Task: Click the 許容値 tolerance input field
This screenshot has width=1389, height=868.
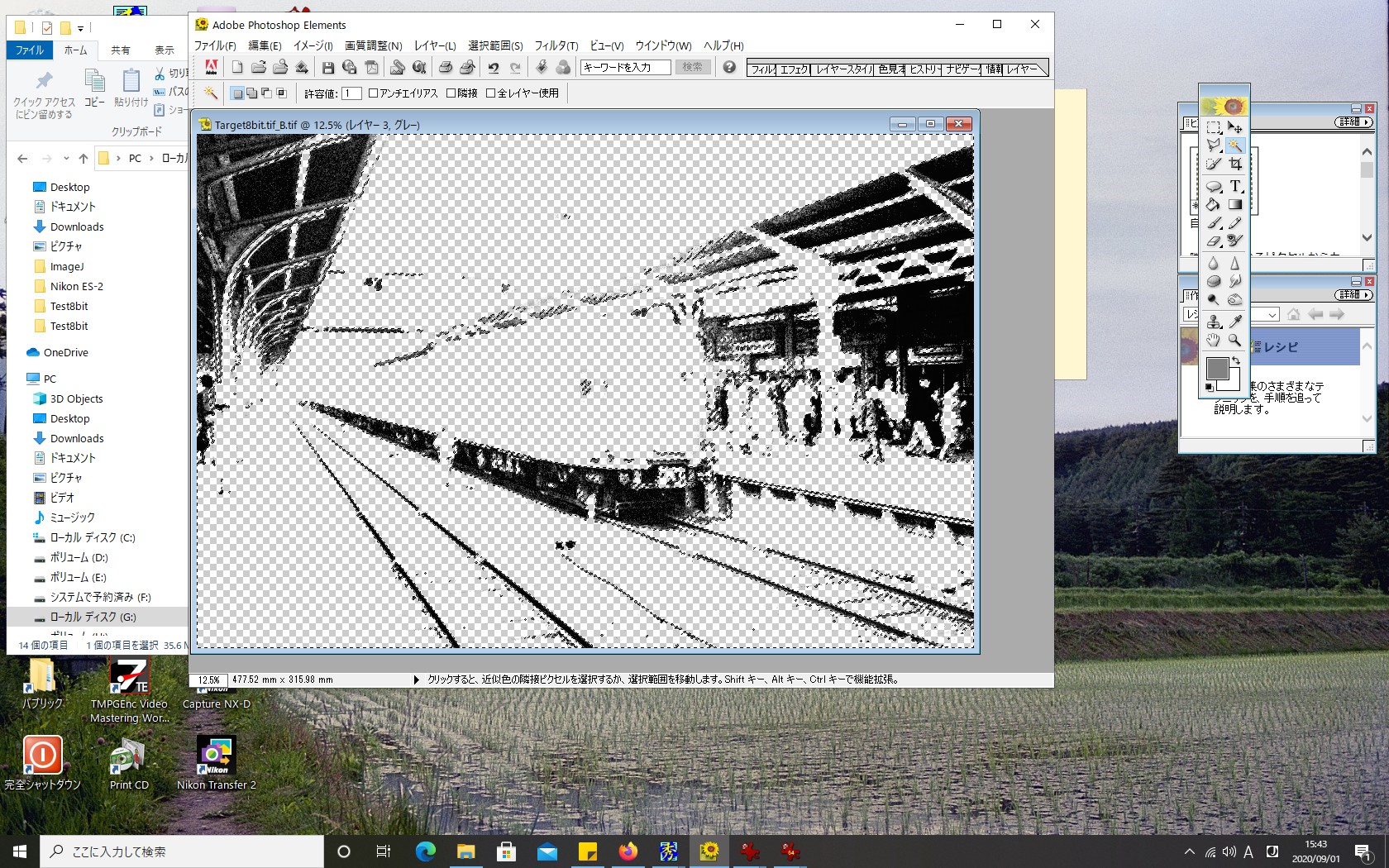Action: point(351,93)
